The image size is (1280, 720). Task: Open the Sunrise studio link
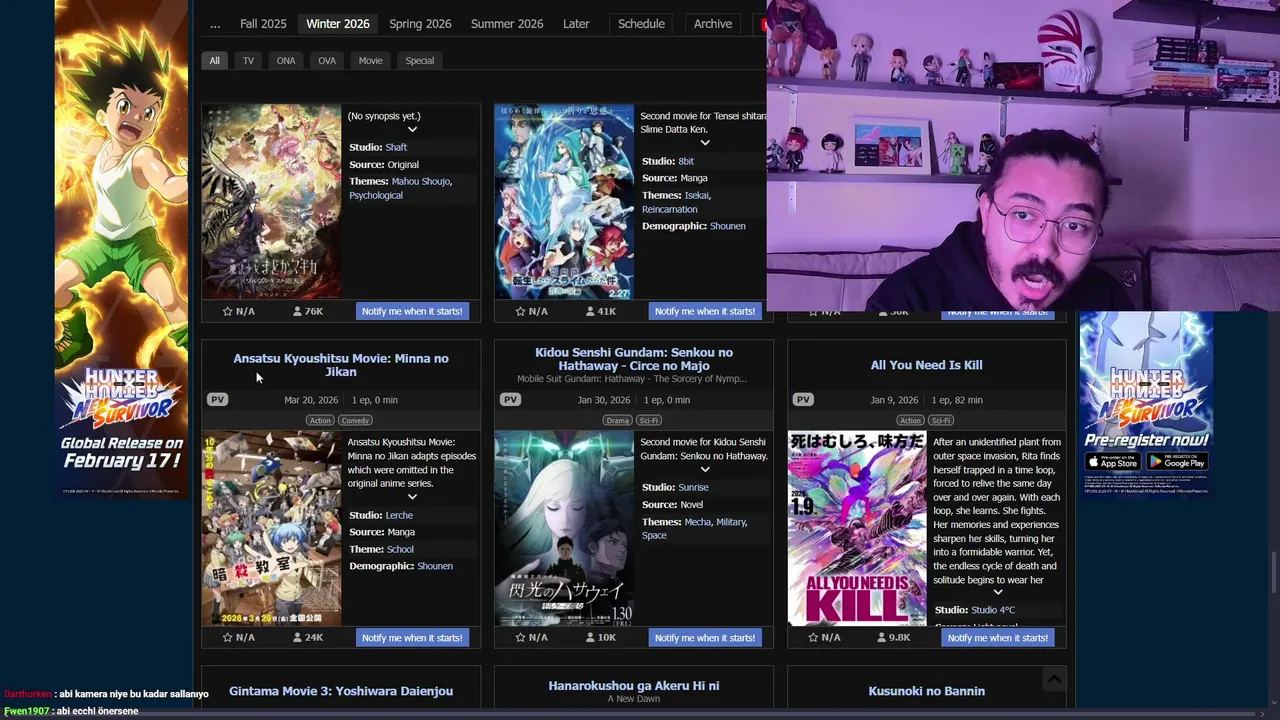[693, 488]
